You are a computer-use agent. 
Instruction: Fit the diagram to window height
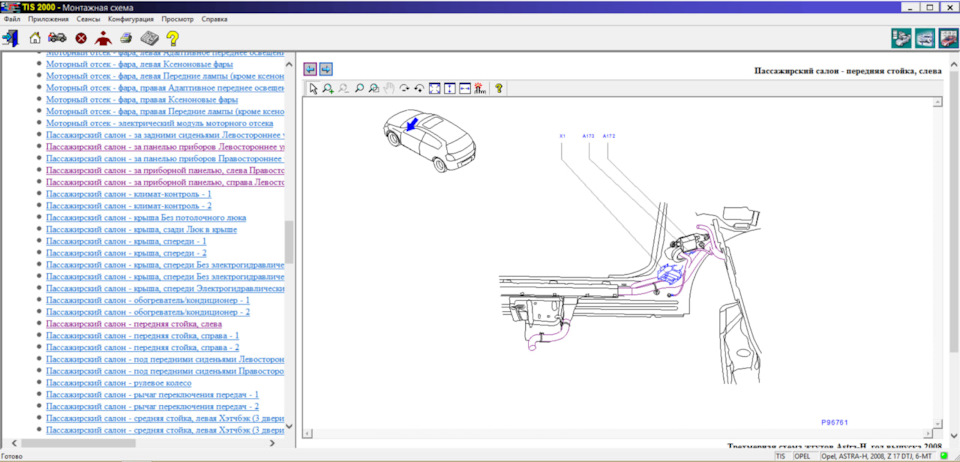click(449, 88)
